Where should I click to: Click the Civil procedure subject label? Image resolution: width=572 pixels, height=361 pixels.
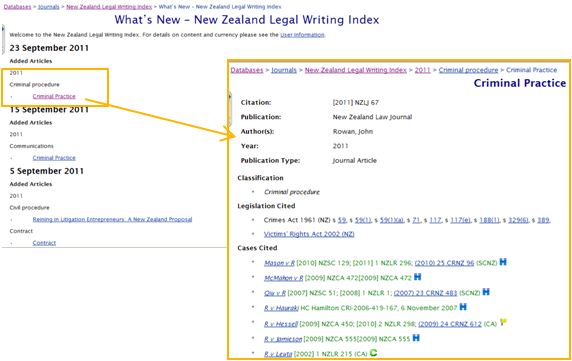[x=30, y=207]
